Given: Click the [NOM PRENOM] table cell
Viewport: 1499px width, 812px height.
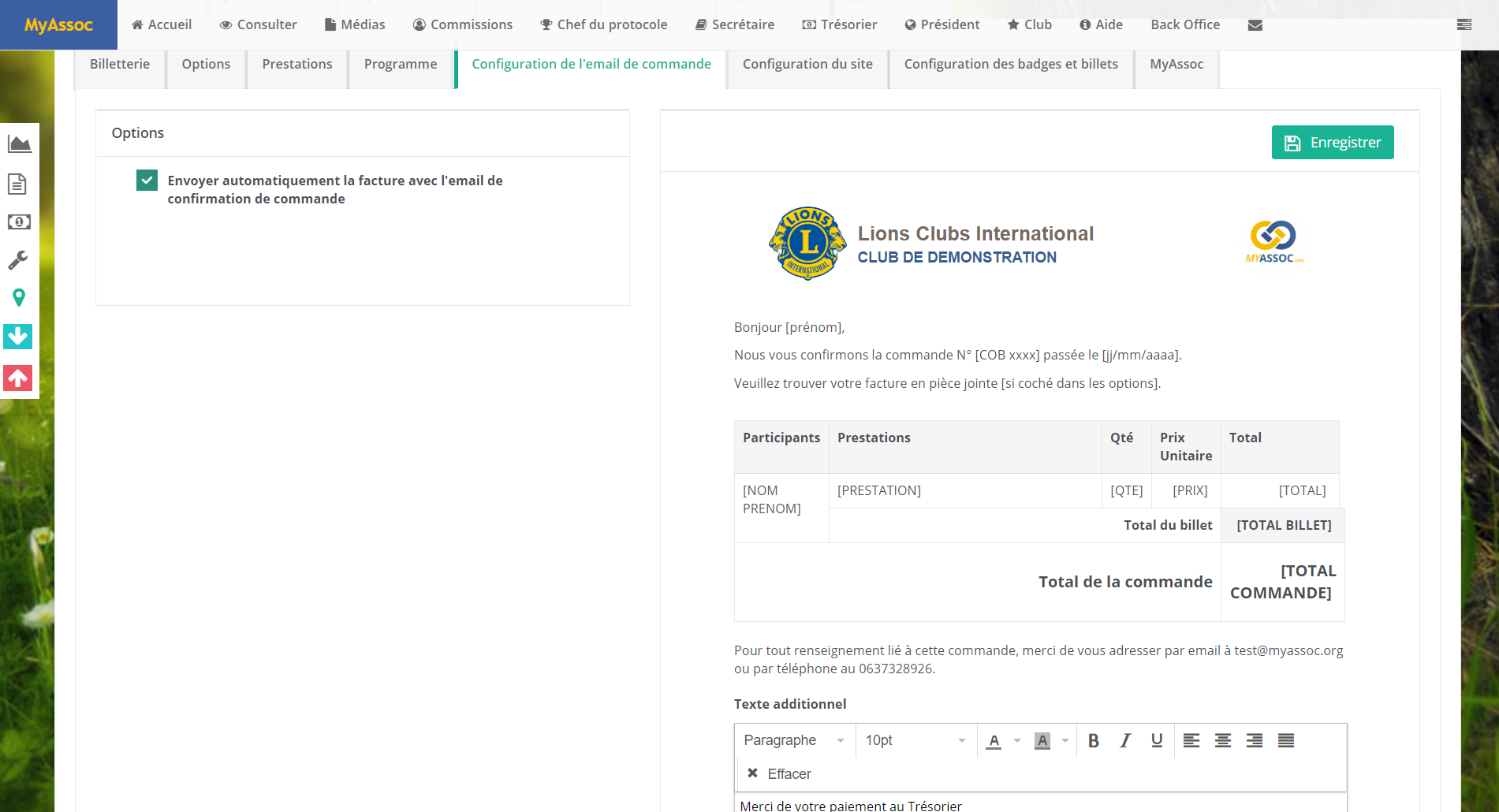Looking at the screenshot, I should coord(781,508).
